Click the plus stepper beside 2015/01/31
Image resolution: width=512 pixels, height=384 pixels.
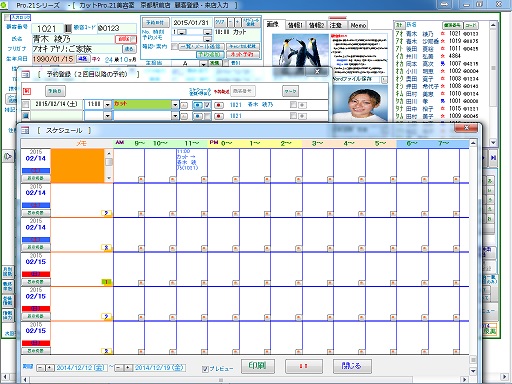[238, 22]
